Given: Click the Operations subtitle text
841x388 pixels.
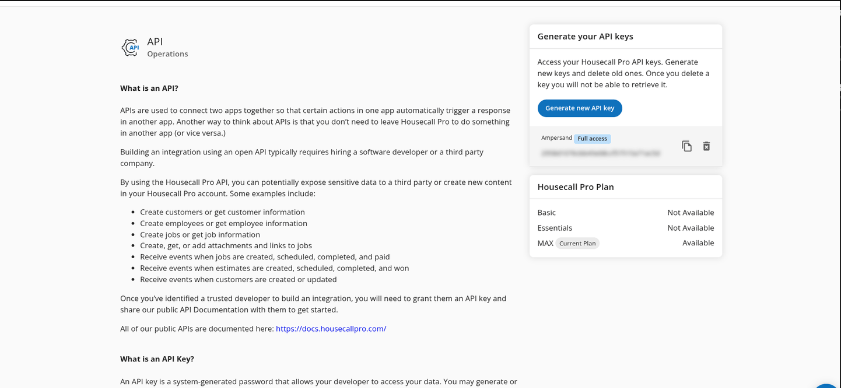Looking at the screenshot, I should (167, 54).
